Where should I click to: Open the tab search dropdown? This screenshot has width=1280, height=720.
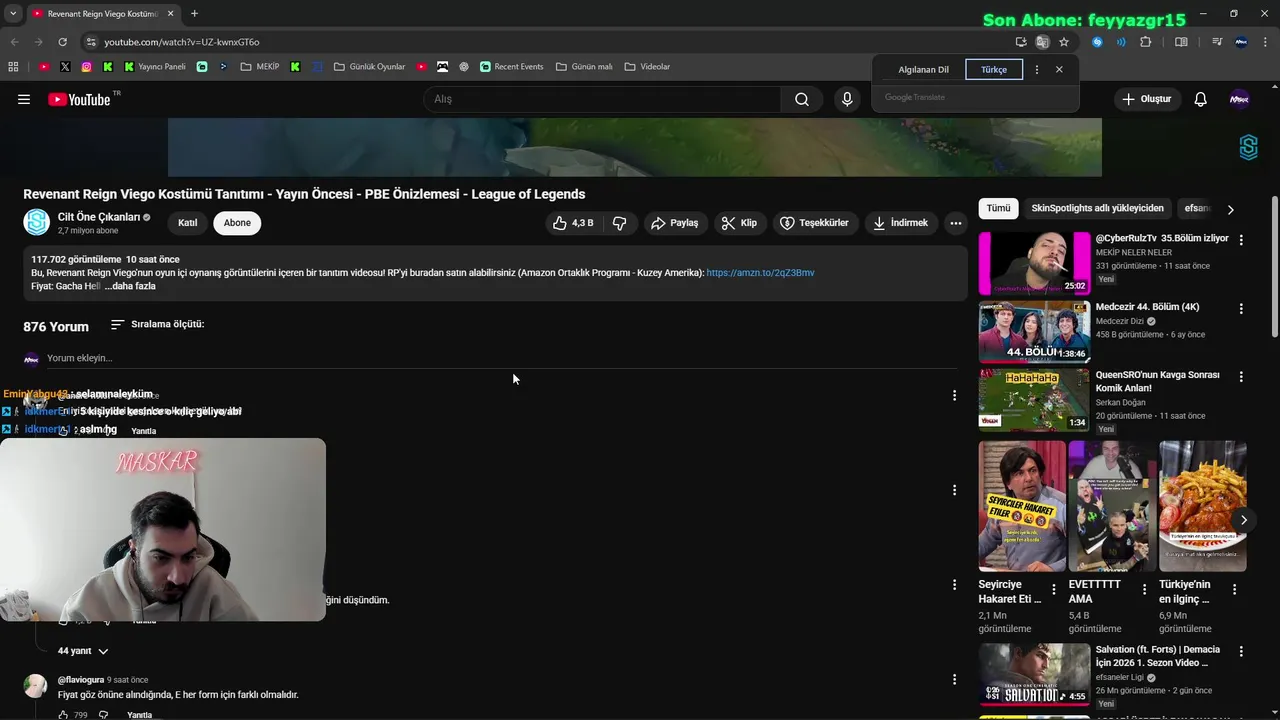[13, 14]
